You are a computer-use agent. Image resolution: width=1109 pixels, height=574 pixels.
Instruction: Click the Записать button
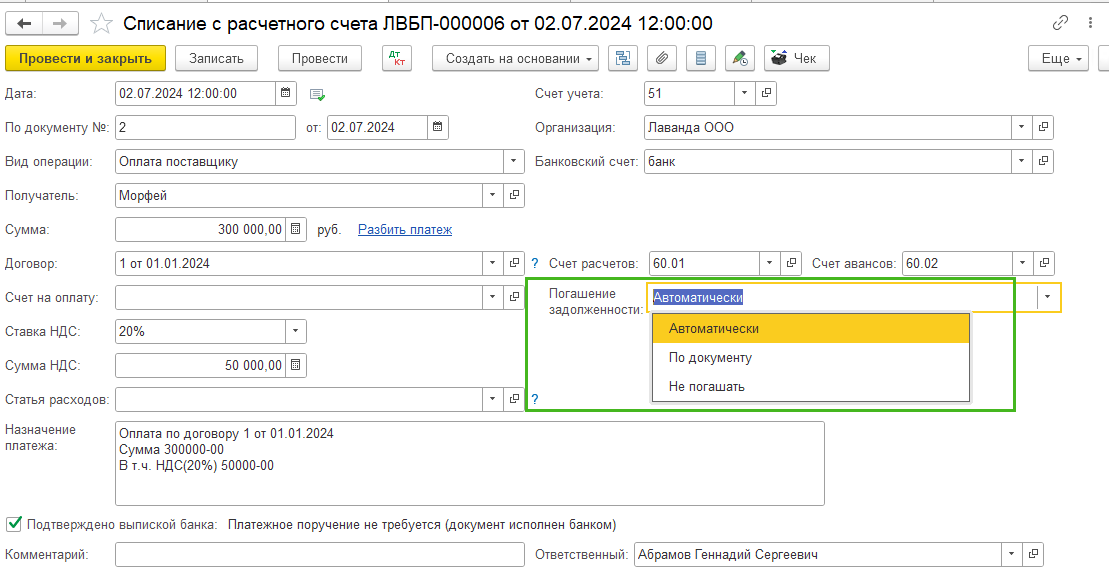click(216, 59)
